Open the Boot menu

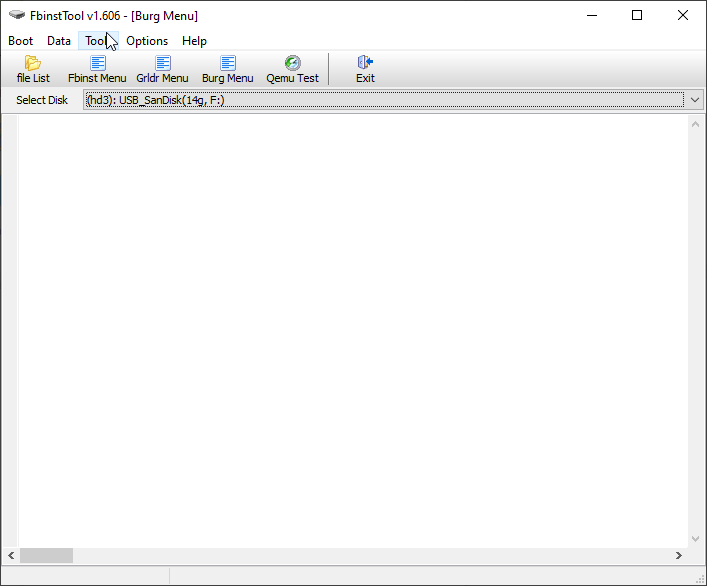pos(20,41)
